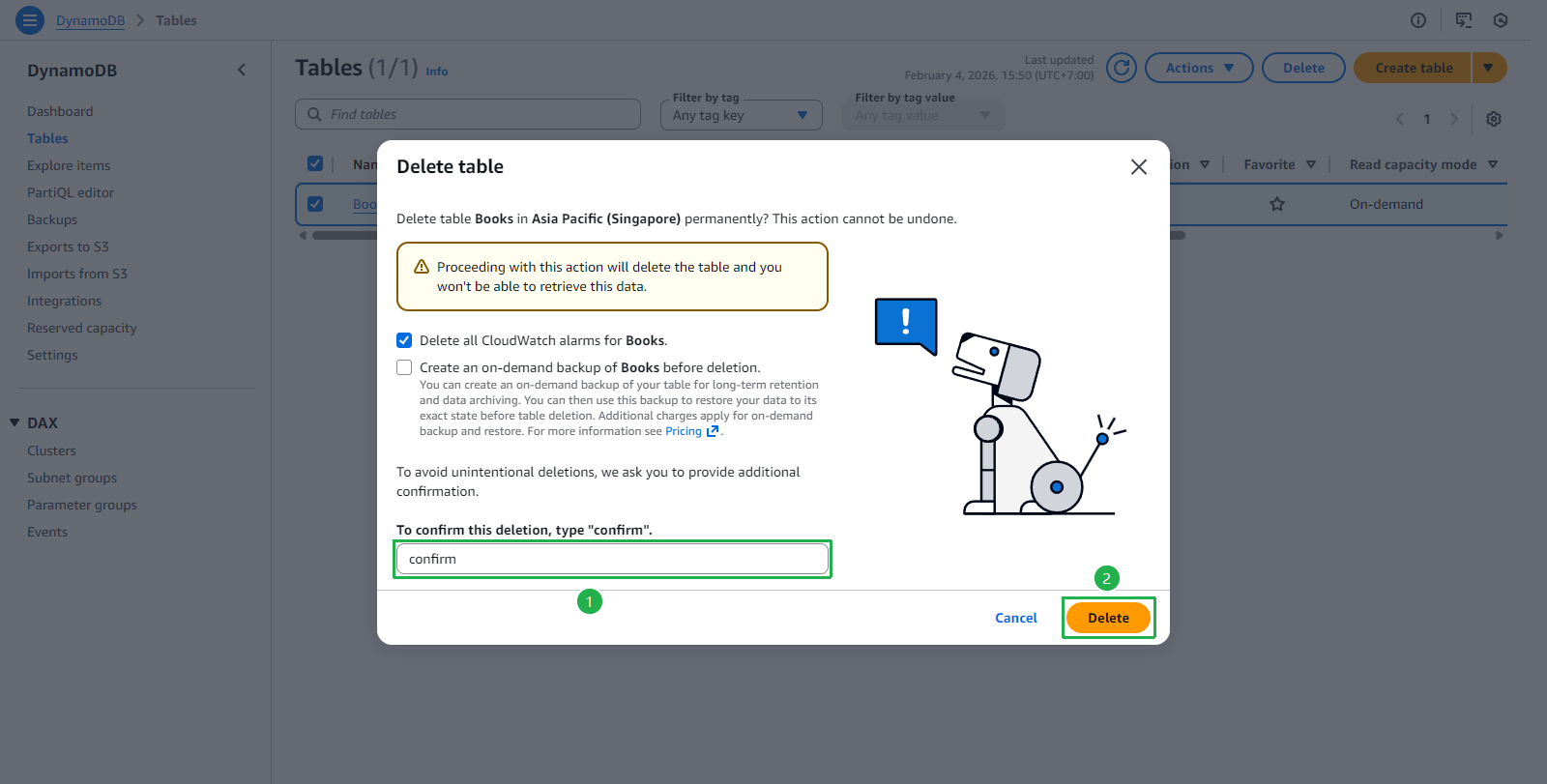This screenshot has height=784, width=1547.
Task: Open the Actions dropdown
Action: [1199, 68]
